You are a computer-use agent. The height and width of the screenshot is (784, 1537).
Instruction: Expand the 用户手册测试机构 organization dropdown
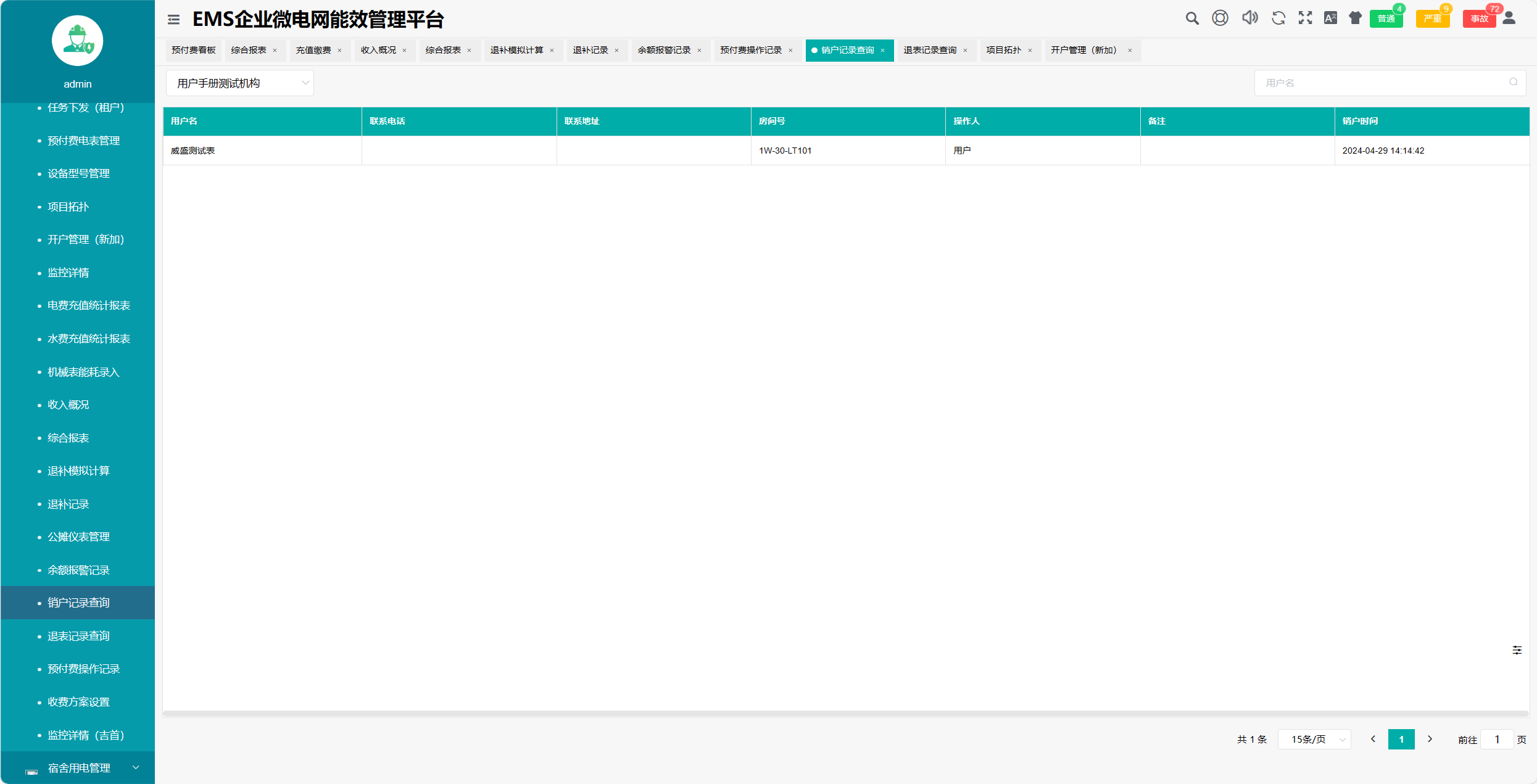tap(239, 83)
